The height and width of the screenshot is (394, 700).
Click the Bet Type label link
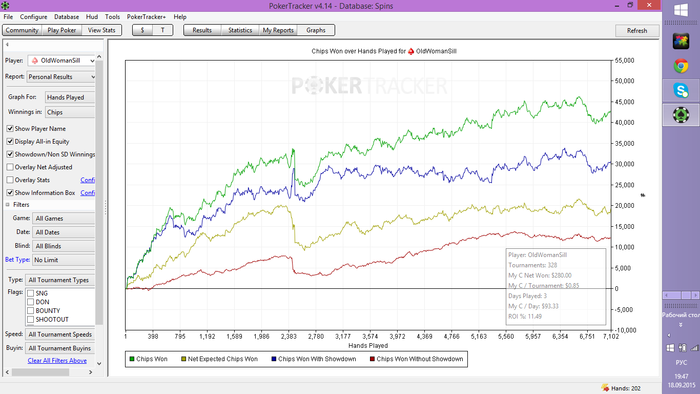coord(17,259)
